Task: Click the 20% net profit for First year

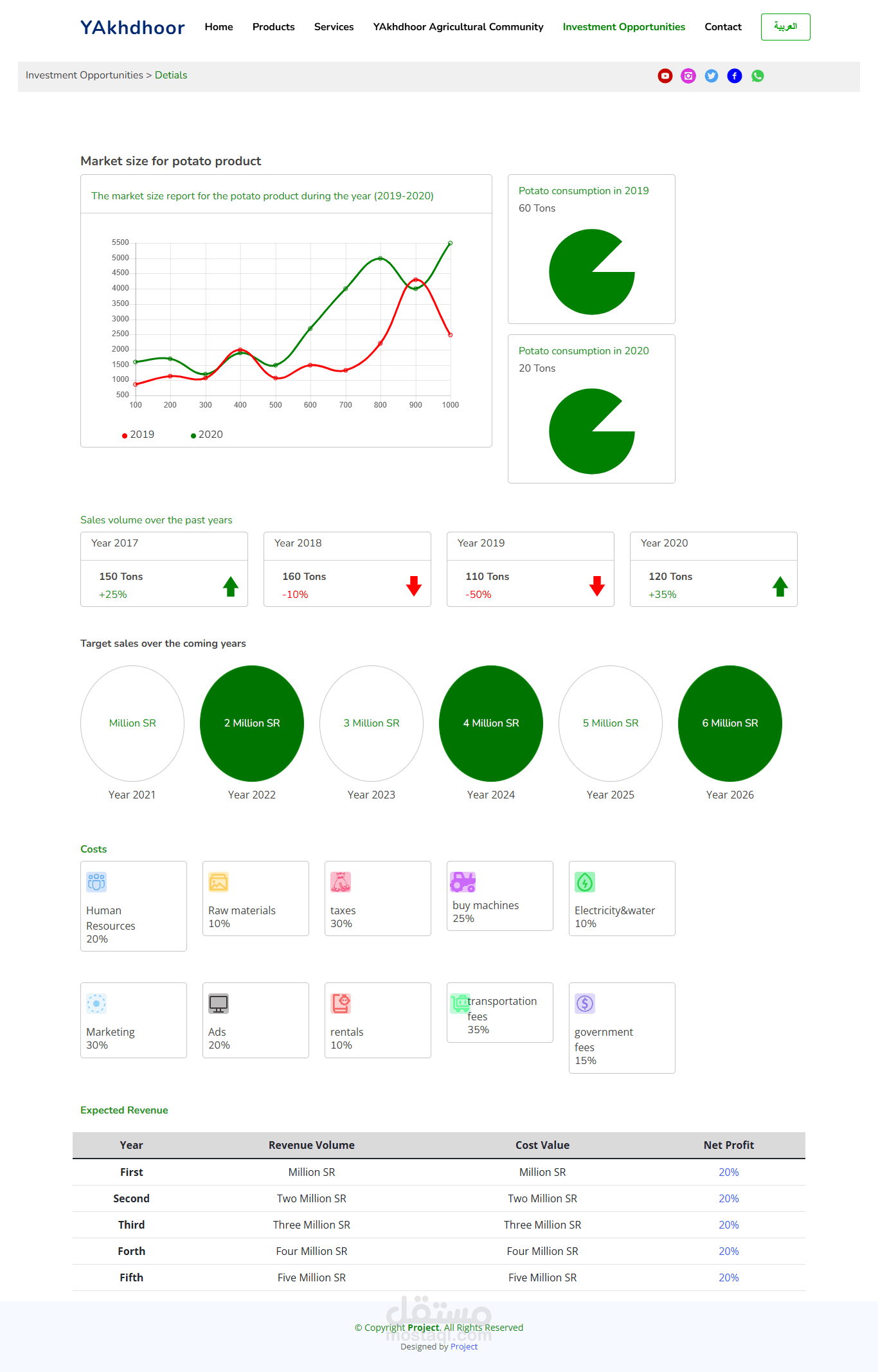Action: click(729, 1172)
